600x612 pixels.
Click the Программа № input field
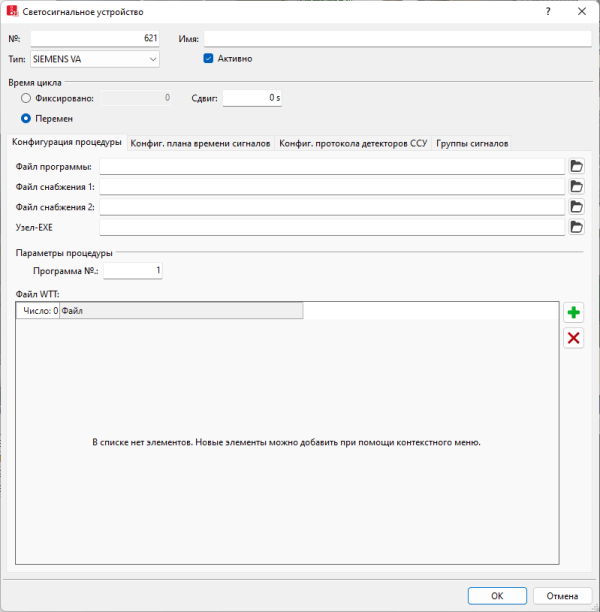click(x=133, y=270)
